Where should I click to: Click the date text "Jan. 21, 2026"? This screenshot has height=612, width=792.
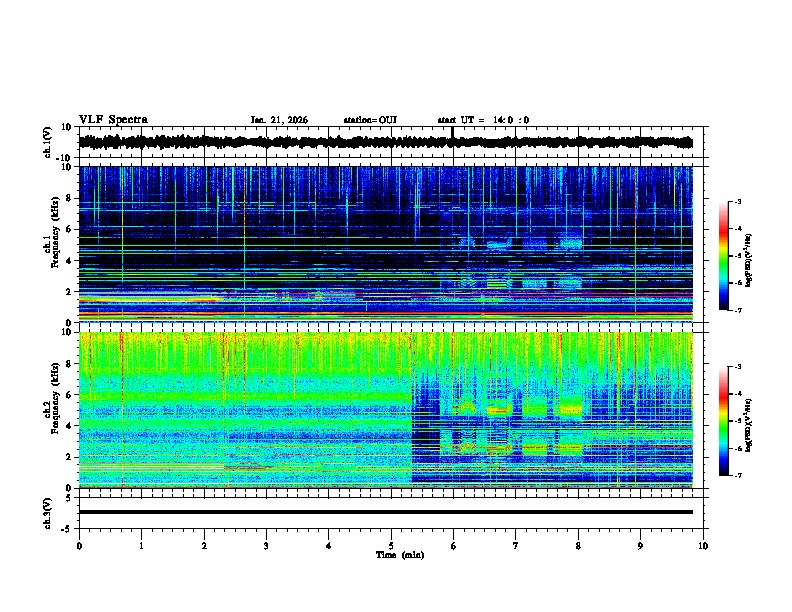tap(279, 120)
